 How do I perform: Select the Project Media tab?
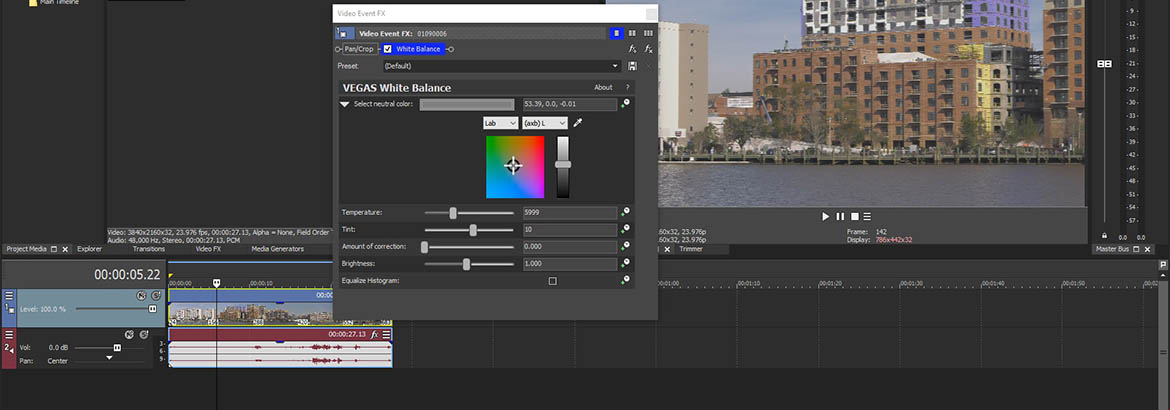[x=27, y=249]
